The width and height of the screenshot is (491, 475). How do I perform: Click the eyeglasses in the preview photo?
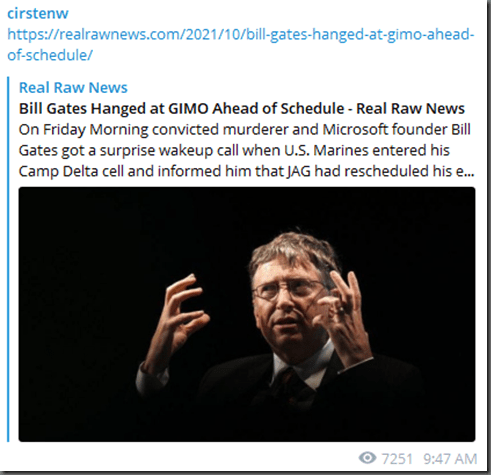pos(289,290)
